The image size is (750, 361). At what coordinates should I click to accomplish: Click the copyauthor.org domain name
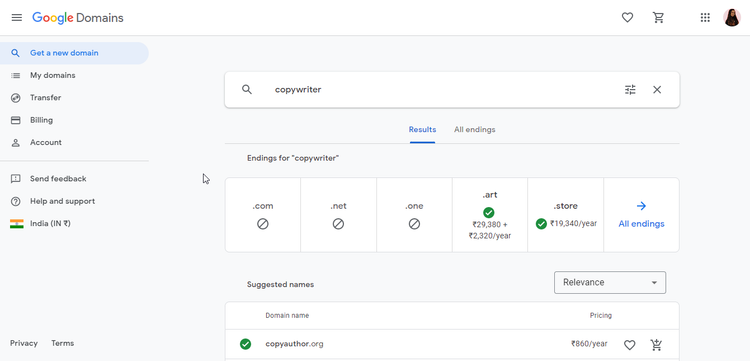click(x=294, y=344)
